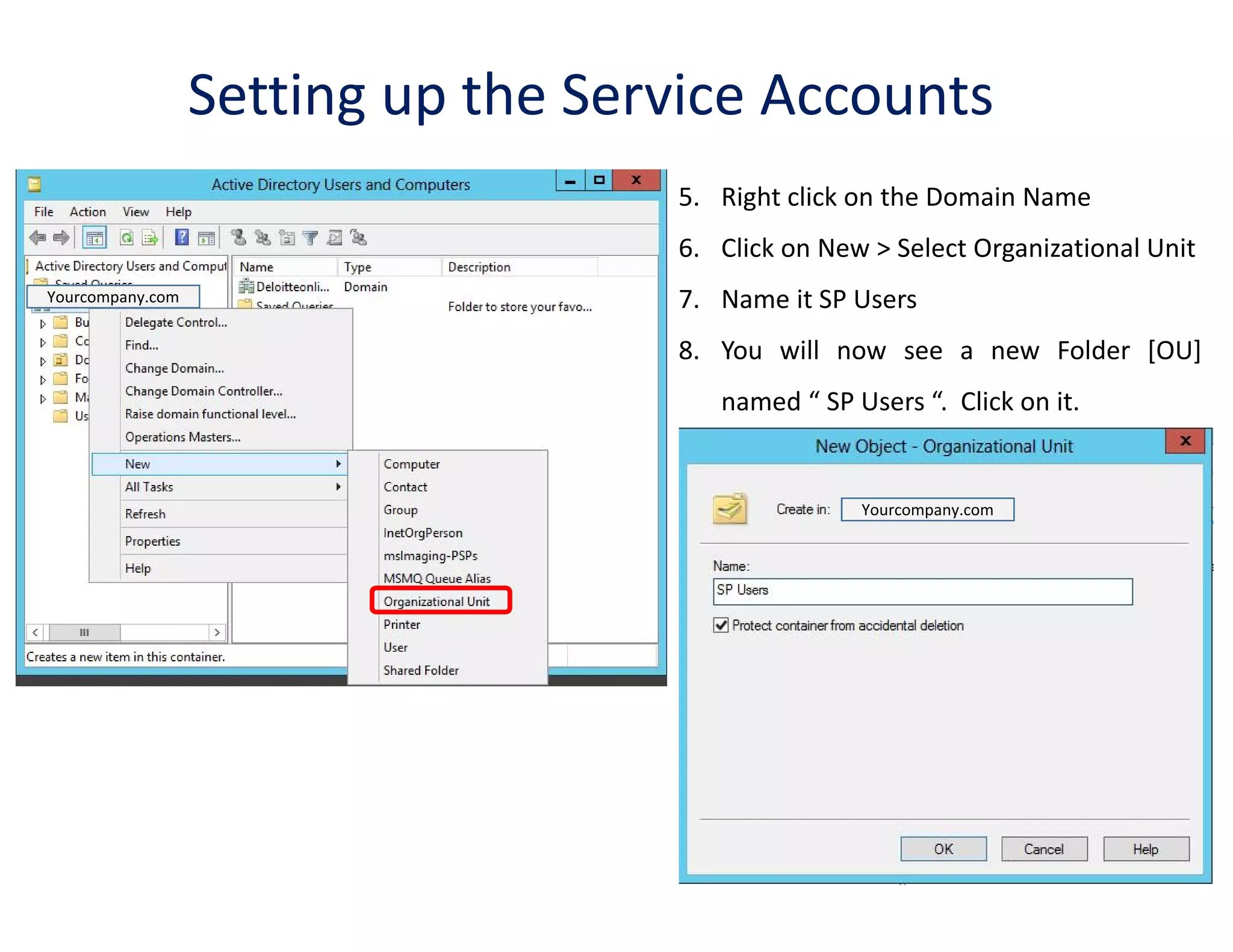Click the Us folder icon in tree
Image resolution: width=1233 pixels, height=952 pixels.
pos(60,416)
